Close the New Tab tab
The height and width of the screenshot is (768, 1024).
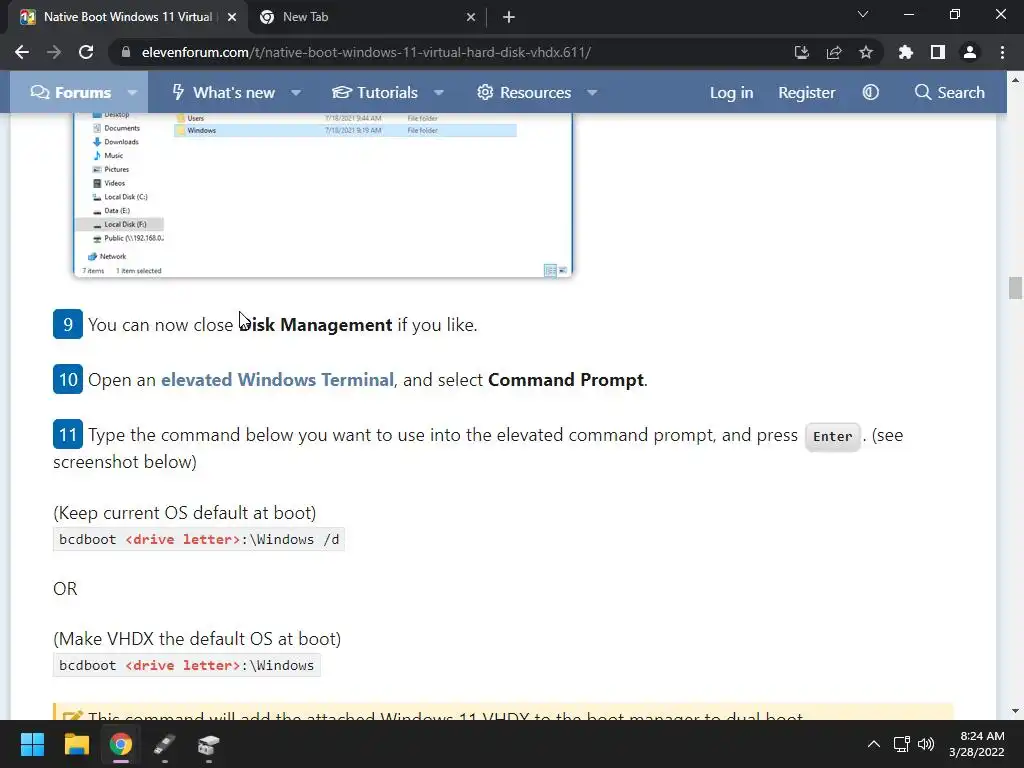[x=471, y=17]
